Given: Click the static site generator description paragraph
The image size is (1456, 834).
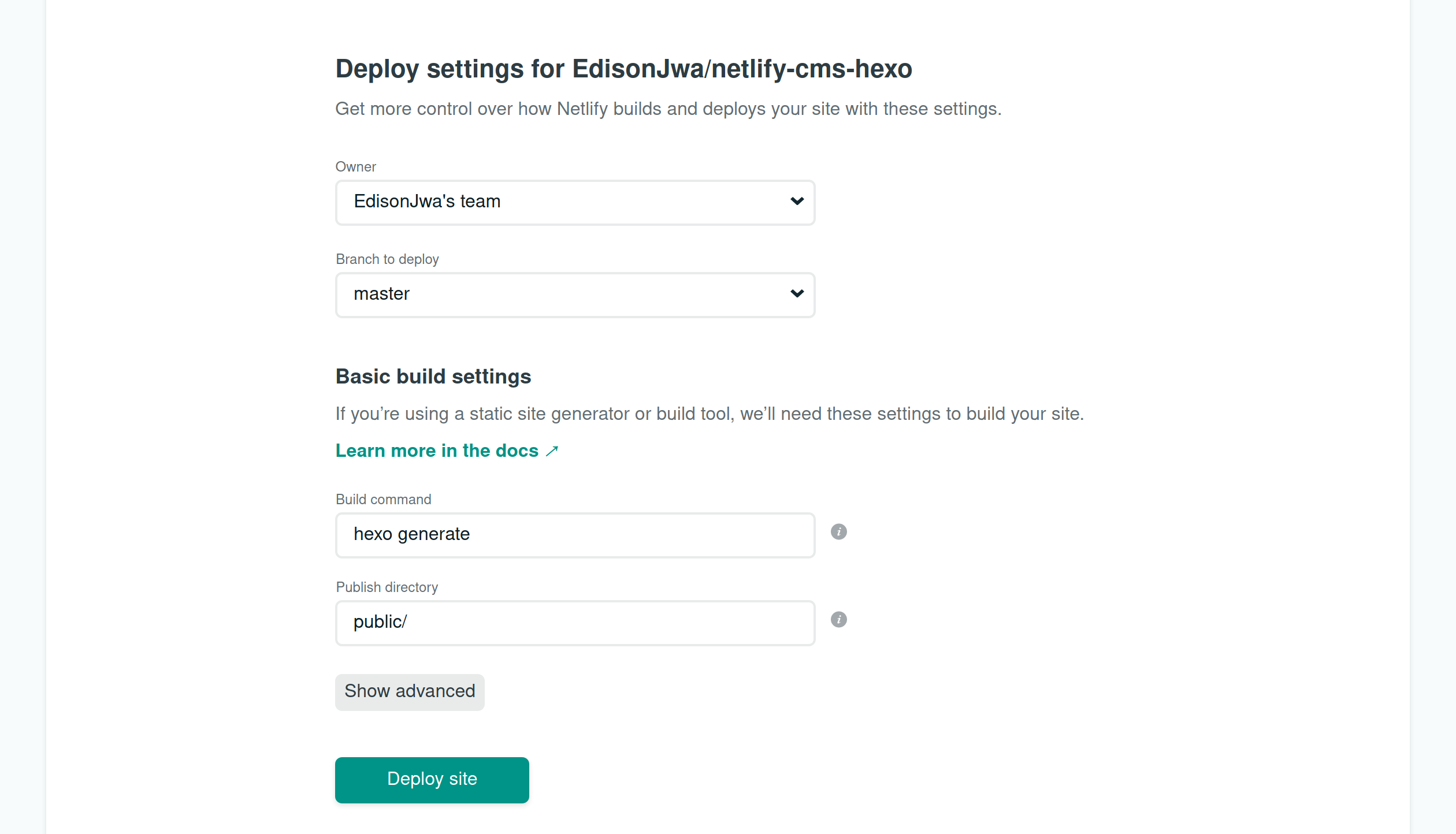Looking at the screenshot, I should coord(710,414).
